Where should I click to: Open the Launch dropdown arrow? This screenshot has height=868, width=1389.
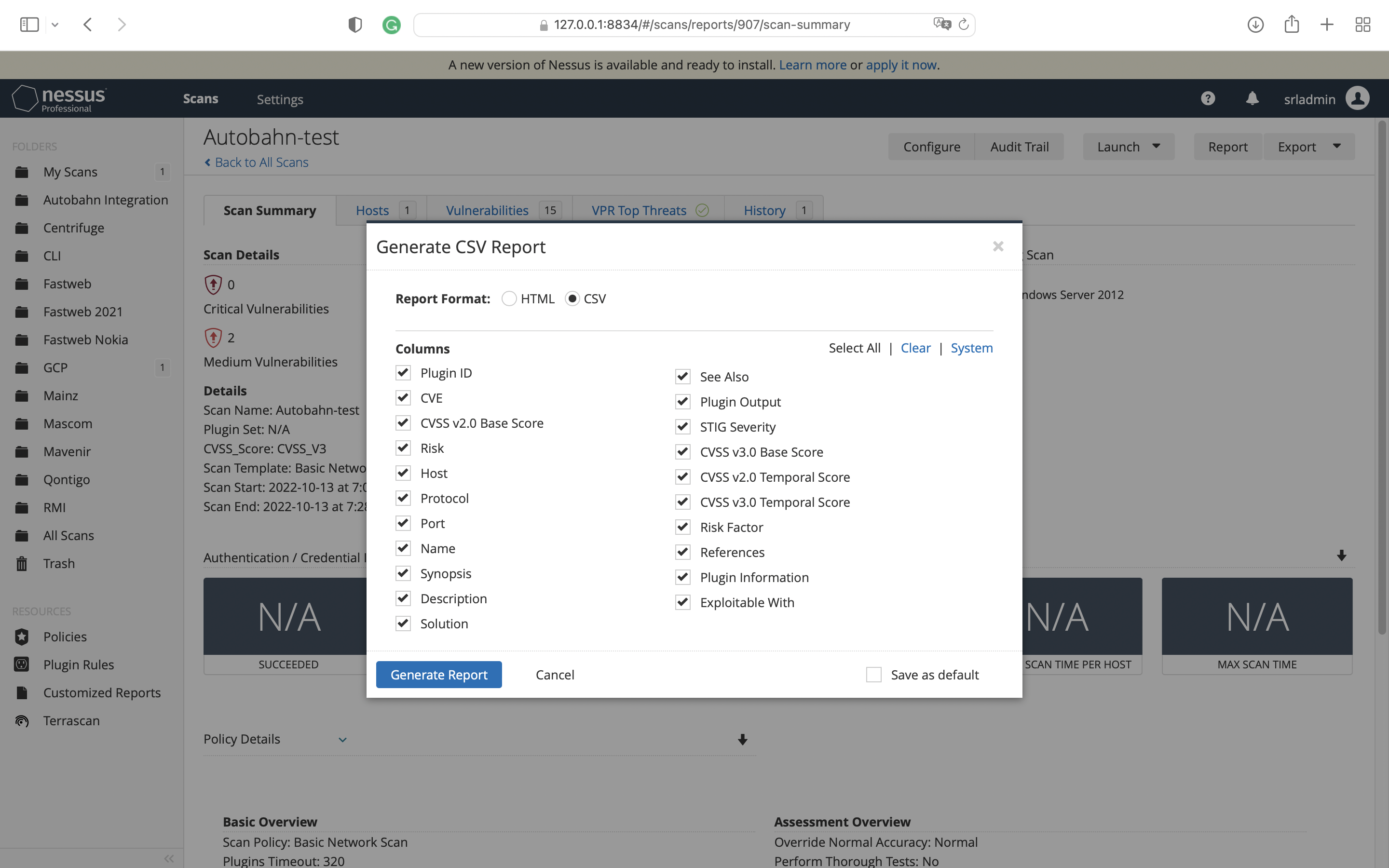(1156, 147)
